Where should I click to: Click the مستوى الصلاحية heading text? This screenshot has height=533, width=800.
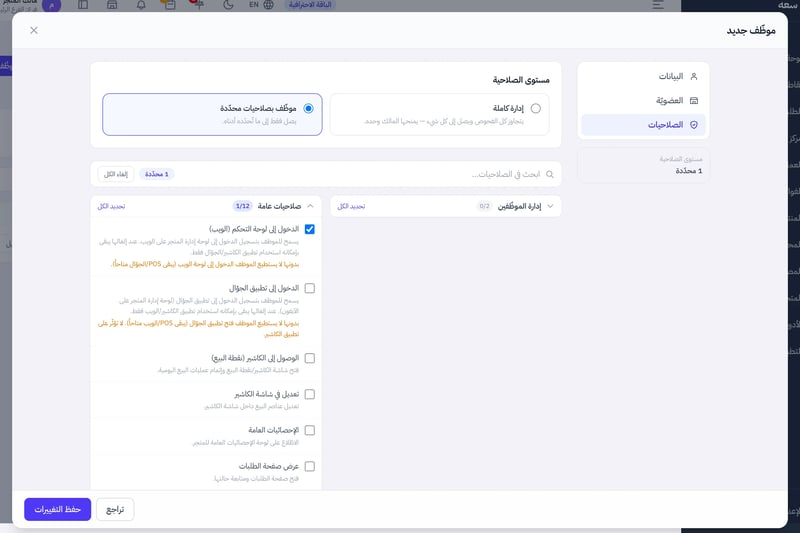tap(521, 80)
